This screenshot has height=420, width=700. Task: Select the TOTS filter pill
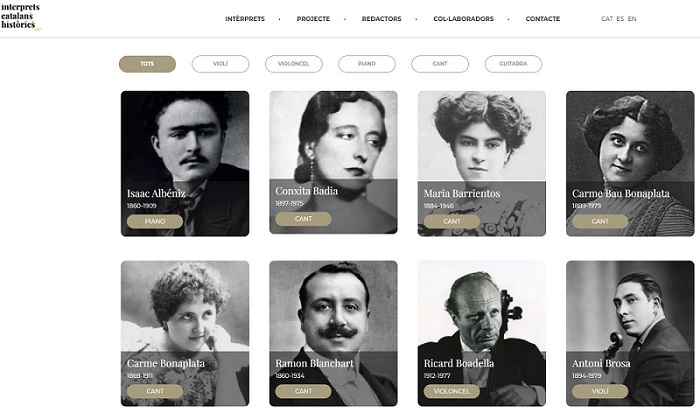(x=147, y=64)
